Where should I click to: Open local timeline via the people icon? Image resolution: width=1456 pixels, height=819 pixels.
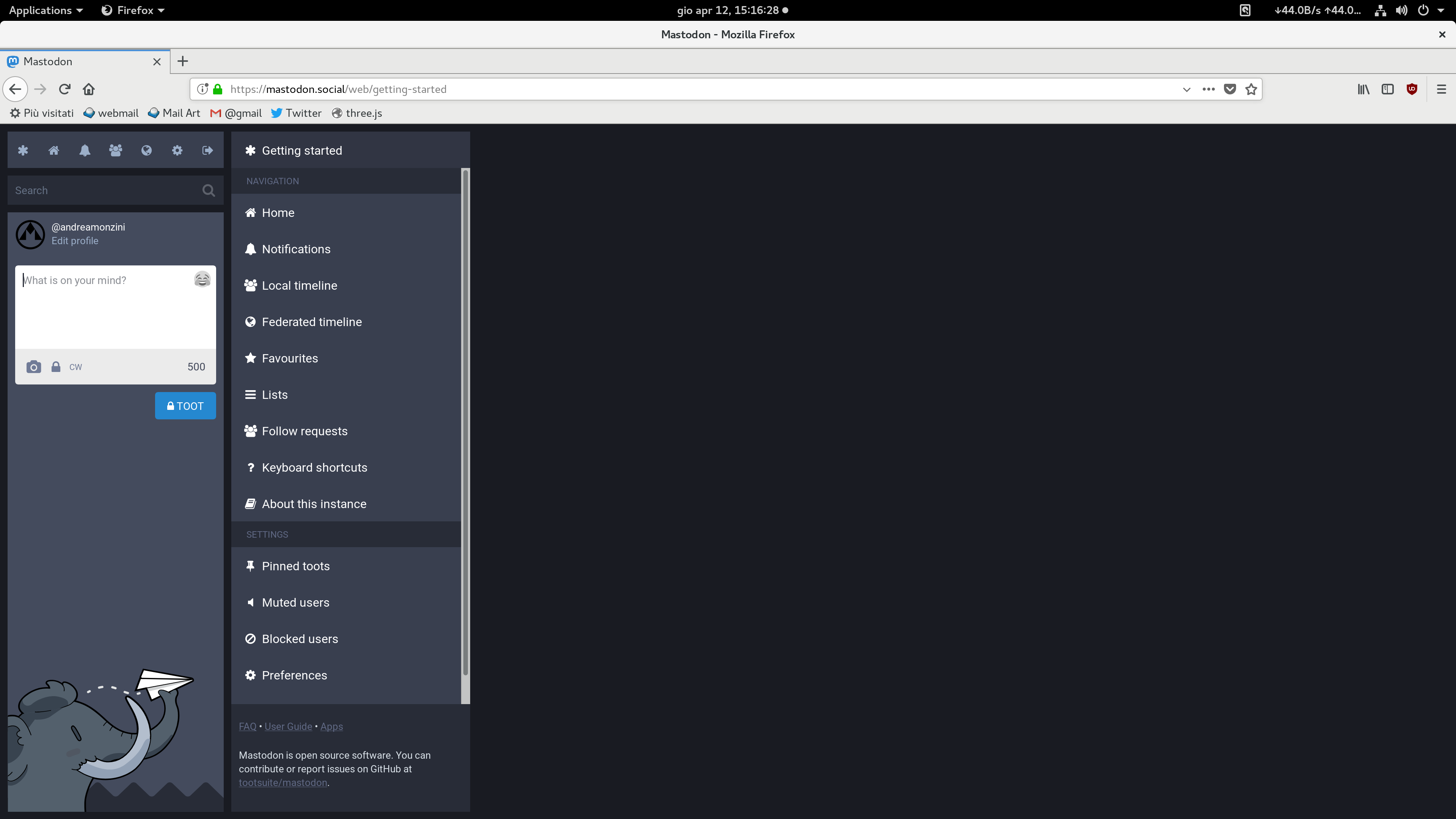(115, 151)
